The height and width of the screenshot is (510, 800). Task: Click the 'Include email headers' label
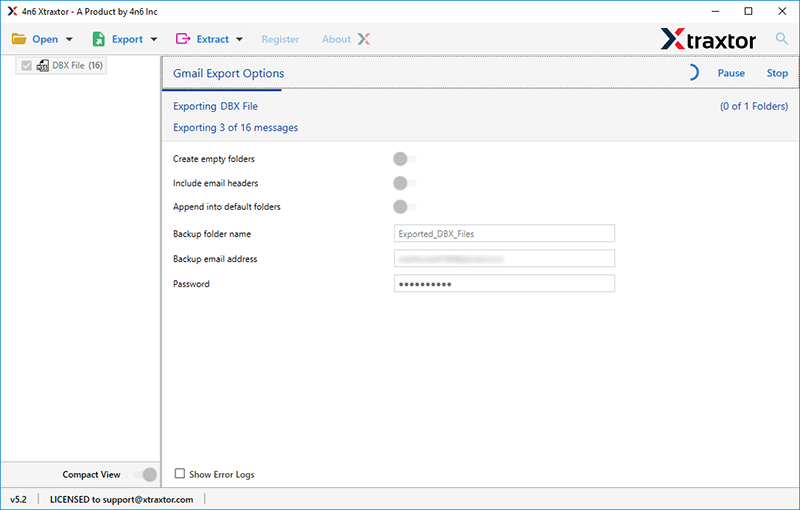pos(215,183)
